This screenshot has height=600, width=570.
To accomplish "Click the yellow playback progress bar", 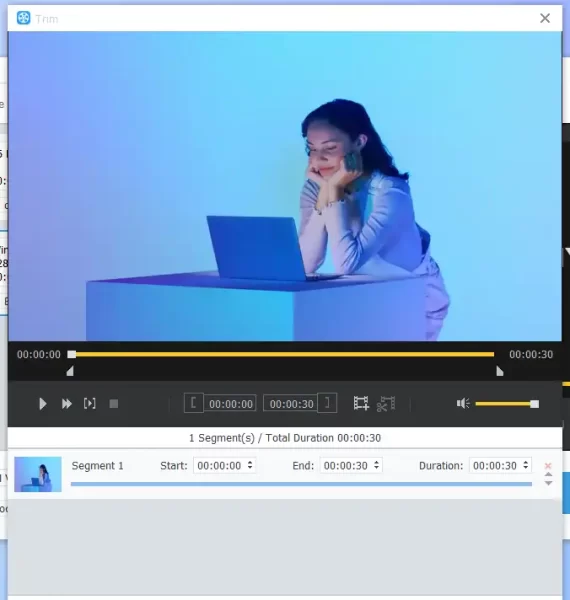I will [284, 354].
